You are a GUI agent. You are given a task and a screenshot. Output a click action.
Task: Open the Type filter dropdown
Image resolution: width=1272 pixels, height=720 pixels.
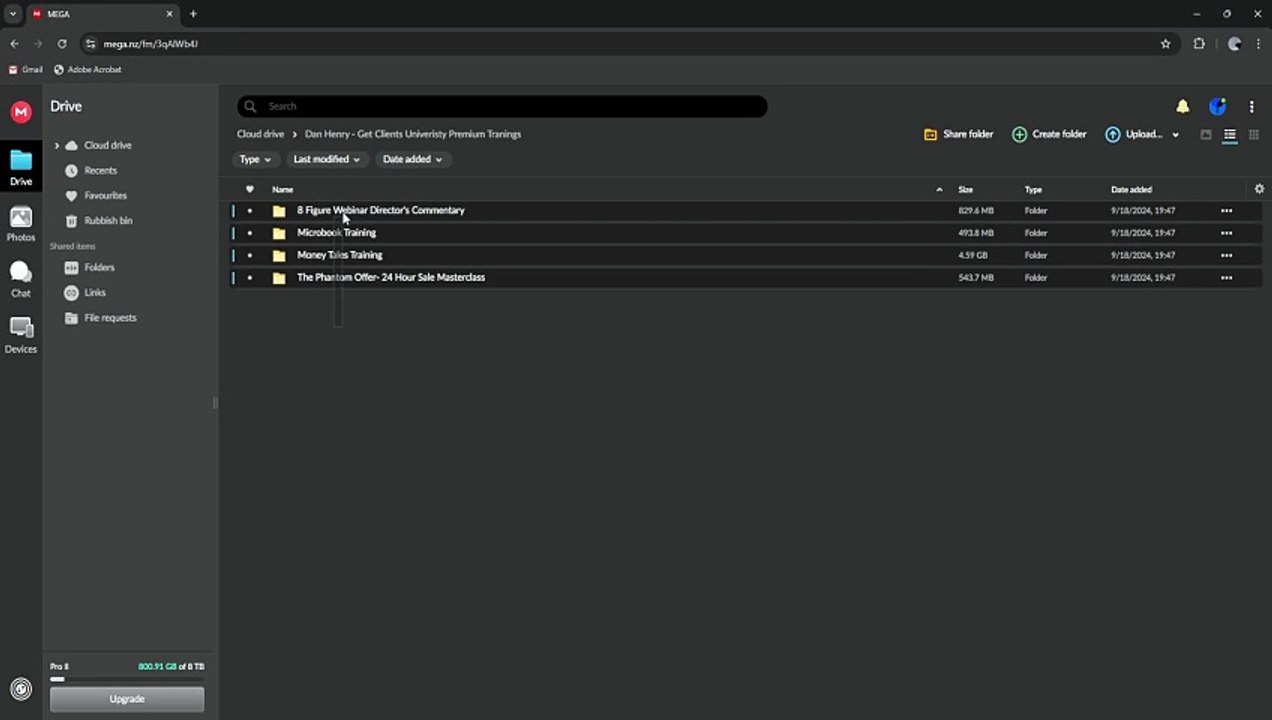tap(255, 159)
